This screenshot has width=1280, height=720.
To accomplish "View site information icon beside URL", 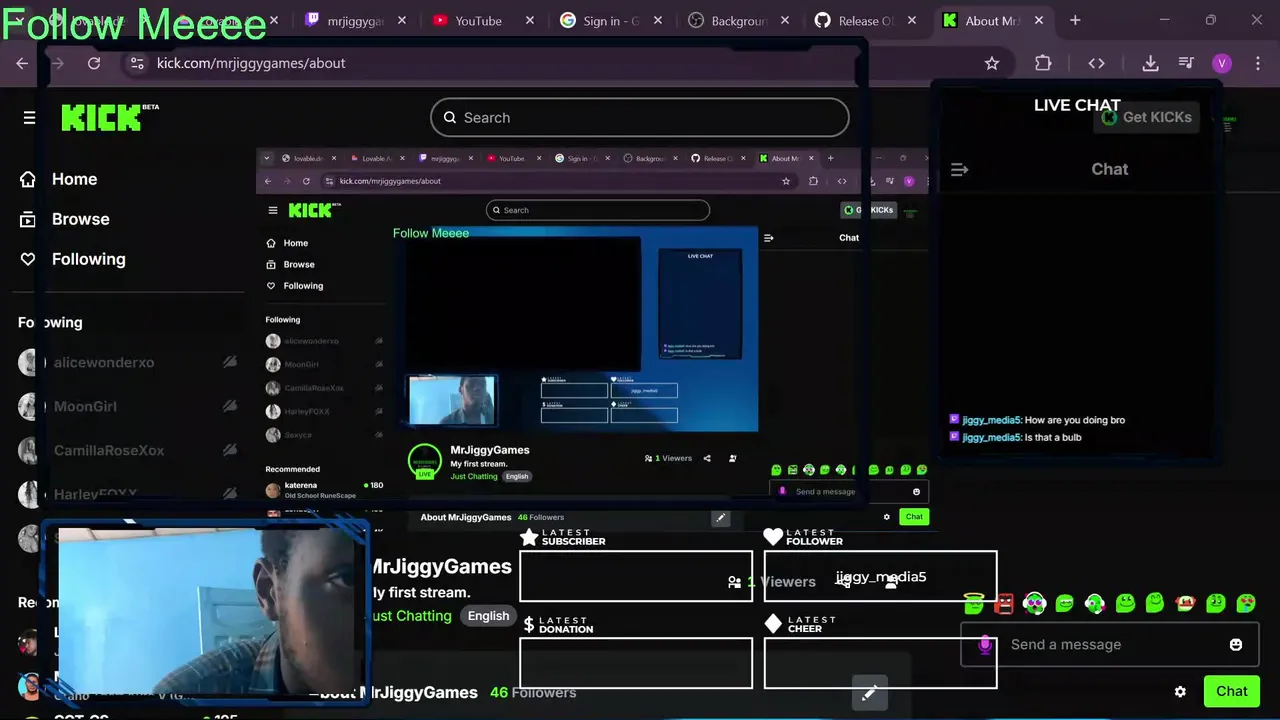I will (137, 63).
